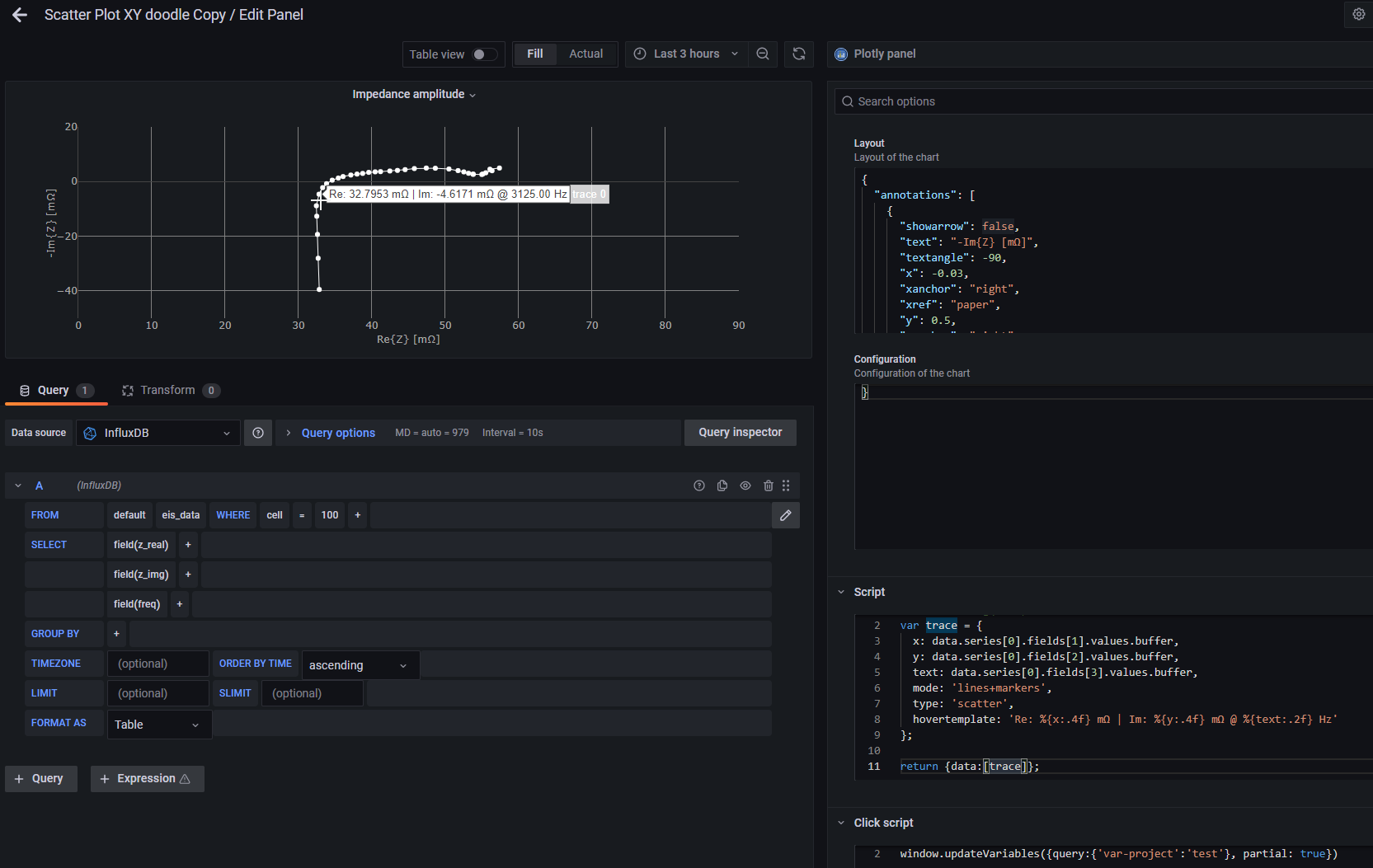Open the data source help icon
The width and height of the screenshot is (1373, 868).
coord(258,433)
